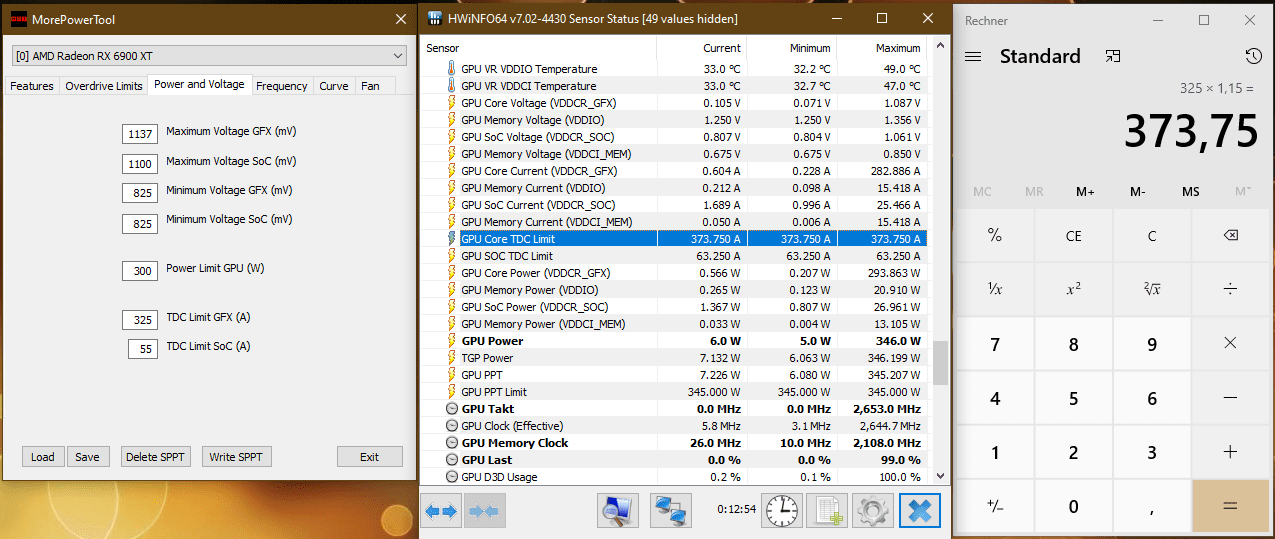This screenshot has width=1275, height=539.
Task: Select the GPU SOC TDC Limit row
Action: click(686, 256)
